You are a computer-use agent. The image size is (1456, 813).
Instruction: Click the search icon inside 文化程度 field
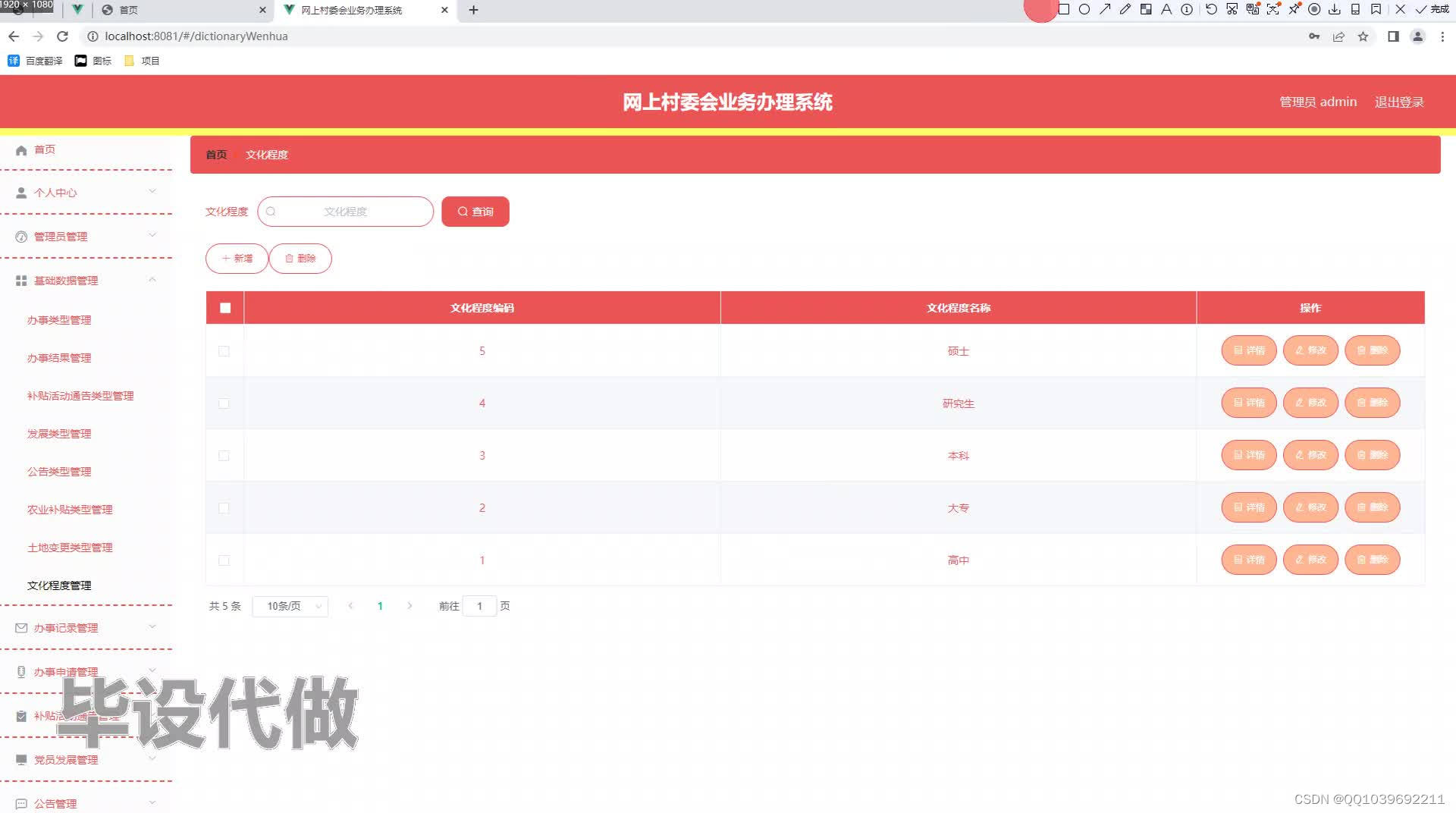(x=271, y=212)
